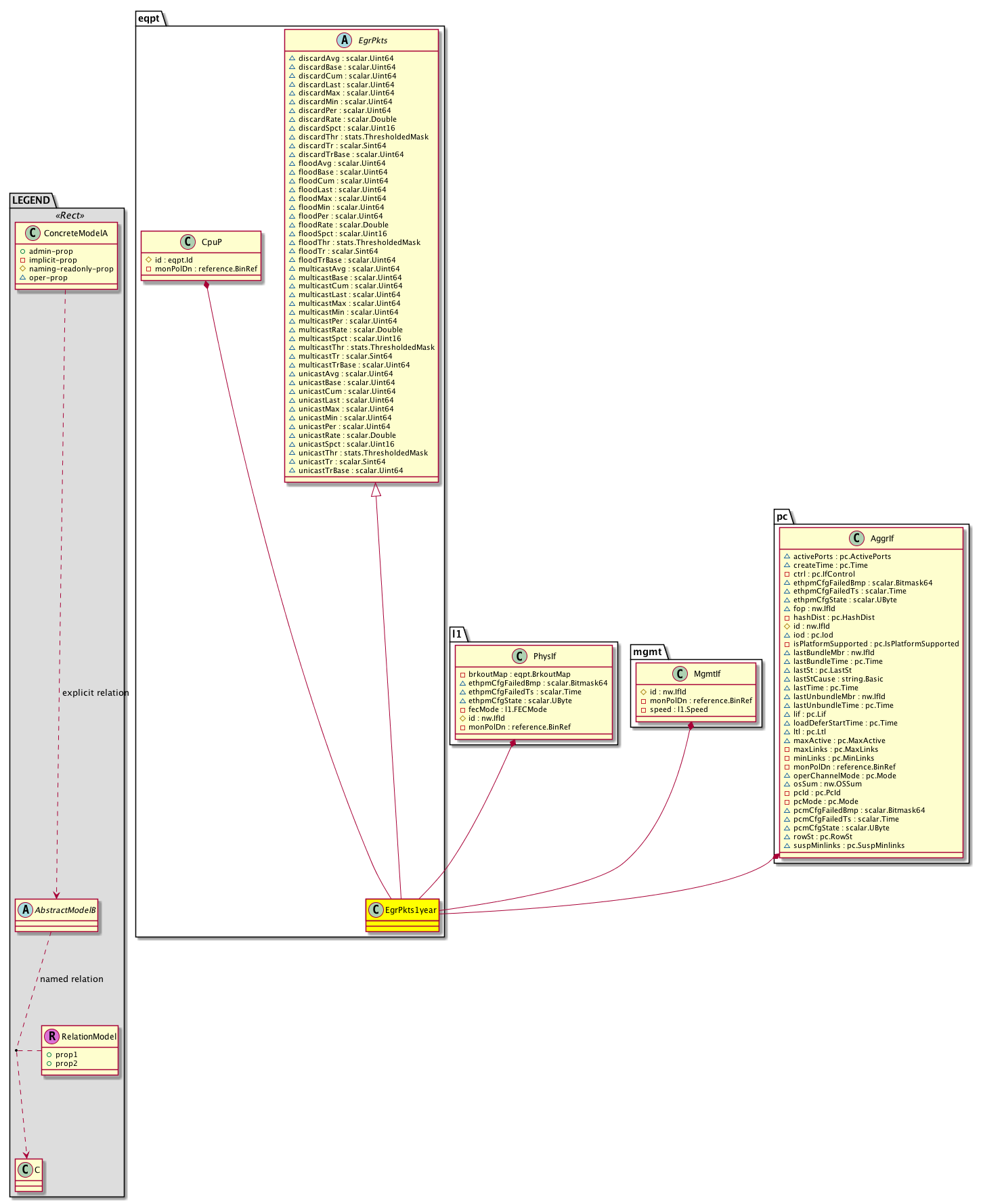Select the discardAvg property in EgrPkts

(x=345, y=59)
